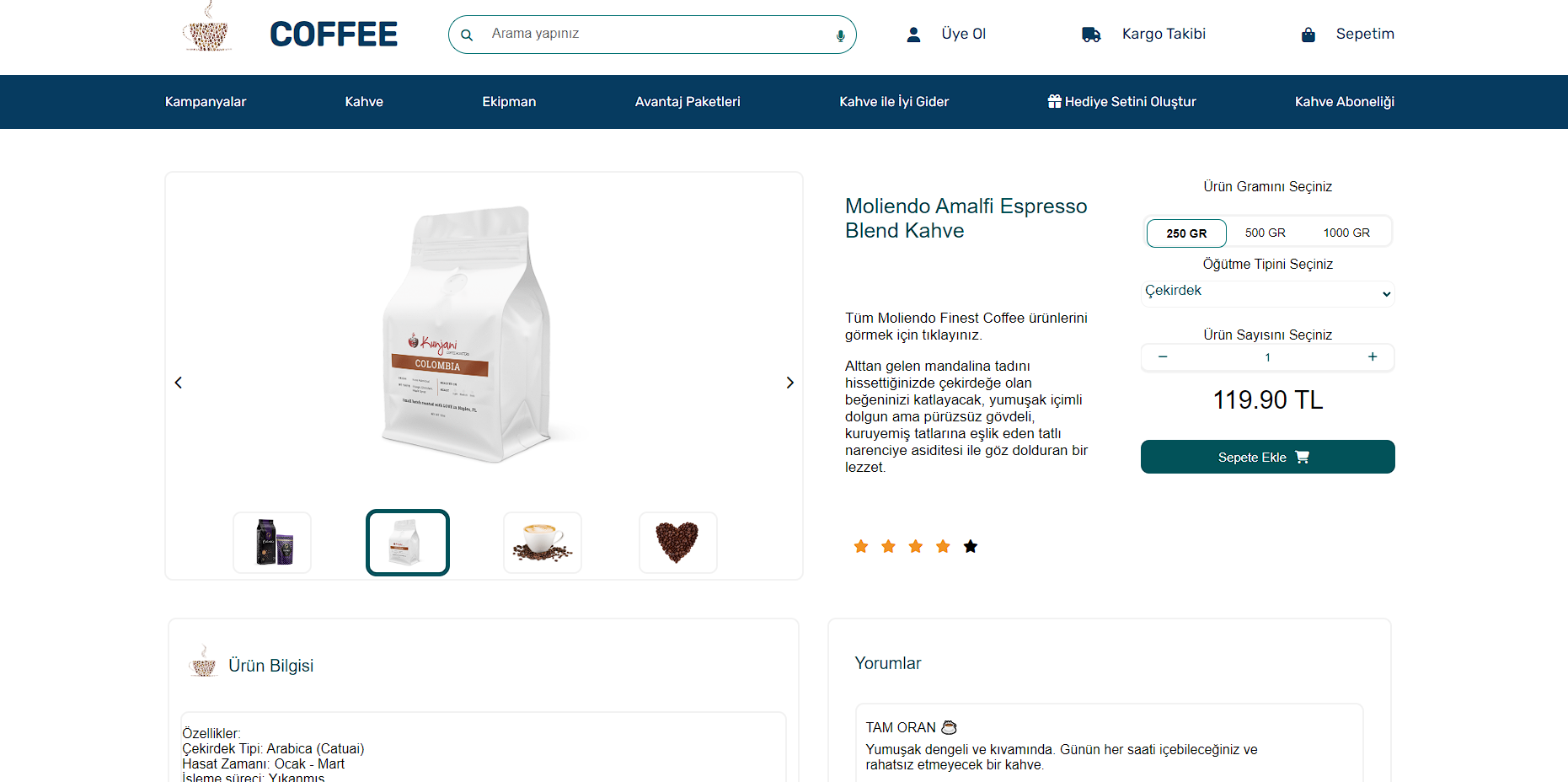
Task: Open the Kahve Aboneliği page
Action: click(x=1345, y=101)
